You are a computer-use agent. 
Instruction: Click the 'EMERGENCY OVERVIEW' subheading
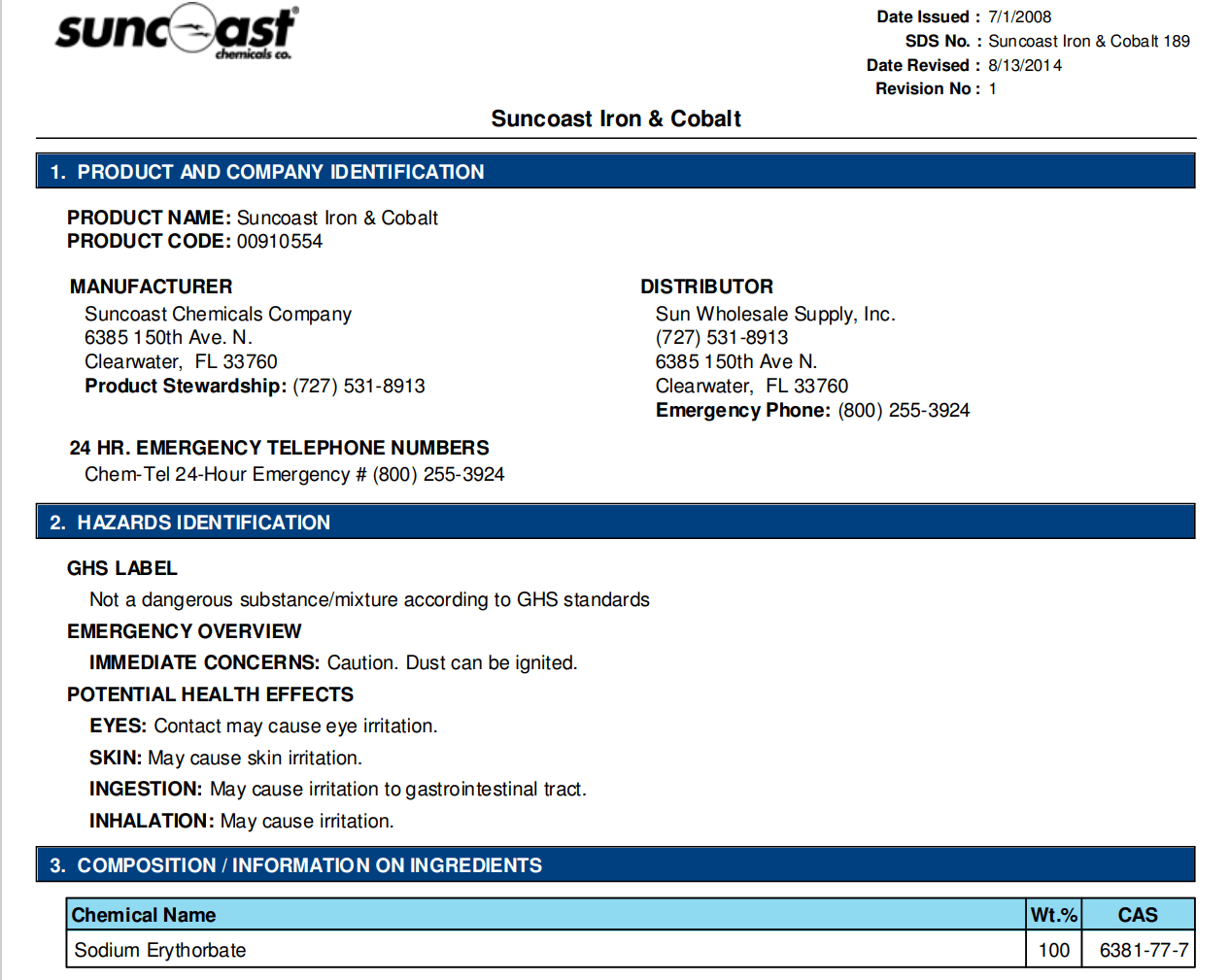pyautogui.click(x=185, y=631)
